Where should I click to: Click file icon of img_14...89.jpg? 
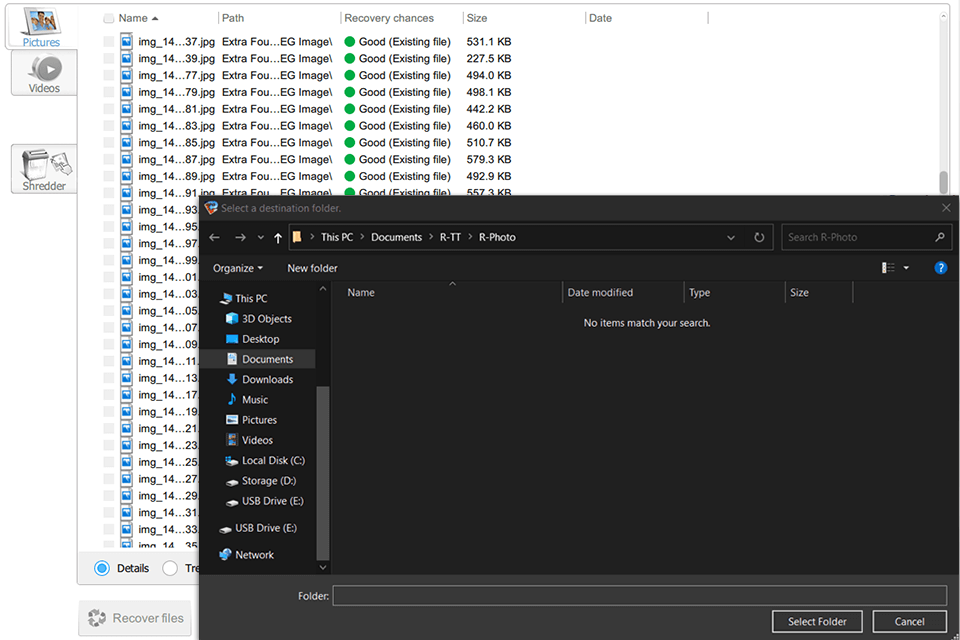126,176
